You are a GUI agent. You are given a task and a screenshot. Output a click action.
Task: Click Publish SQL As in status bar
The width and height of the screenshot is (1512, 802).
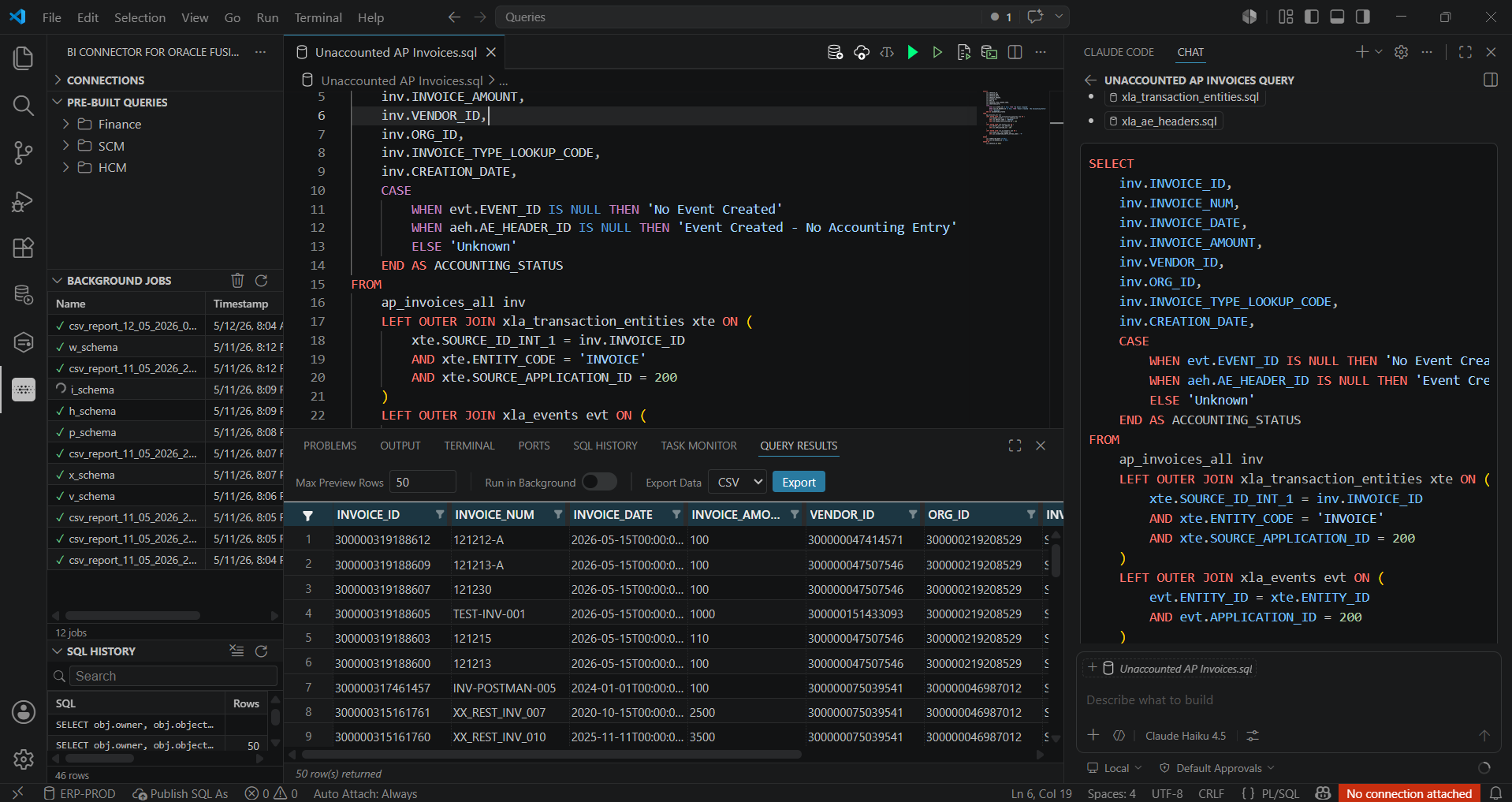click(x=181, y=793)
